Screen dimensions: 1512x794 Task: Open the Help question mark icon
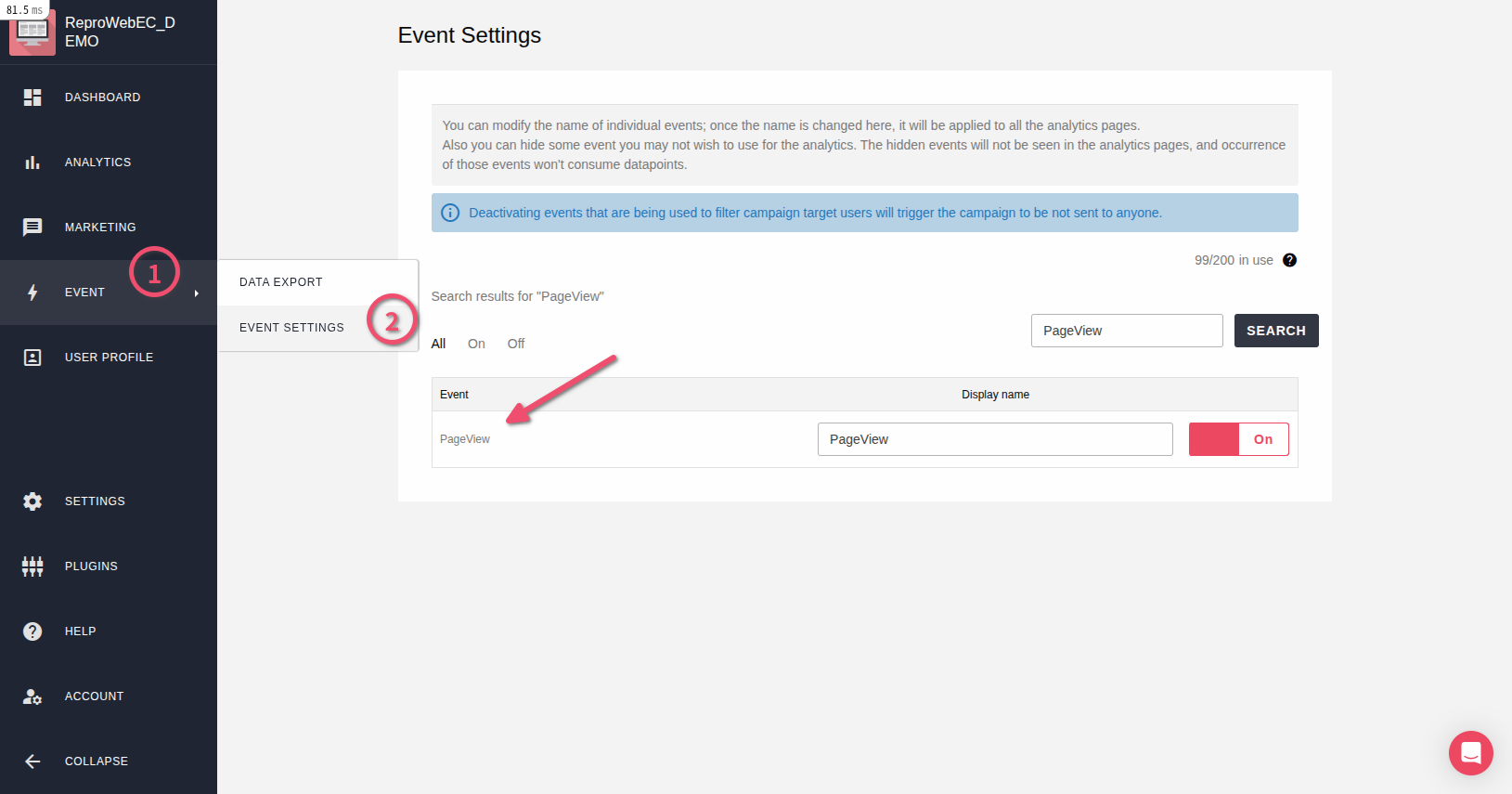click(32, 631)
